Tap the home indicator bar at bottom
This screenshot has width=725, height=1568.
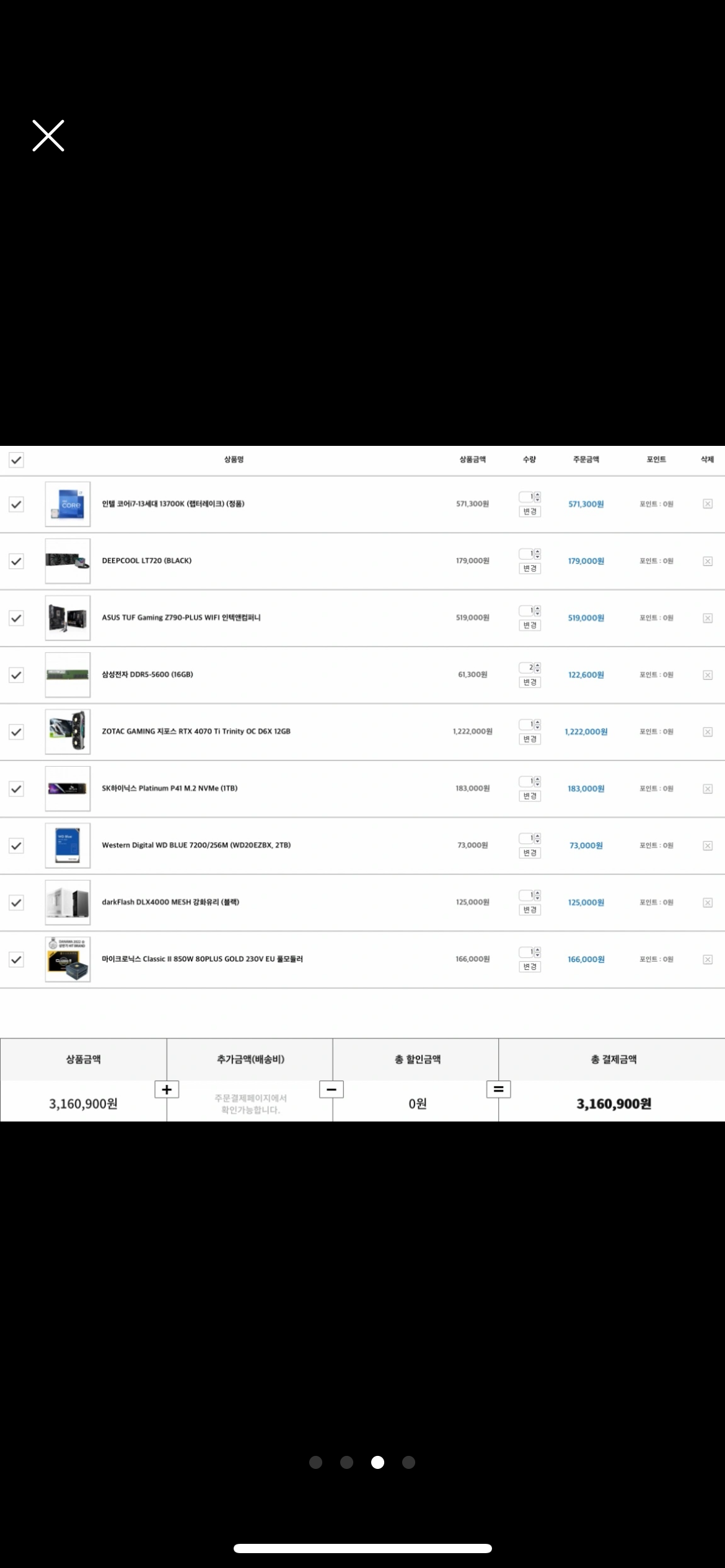[362, 1548]
